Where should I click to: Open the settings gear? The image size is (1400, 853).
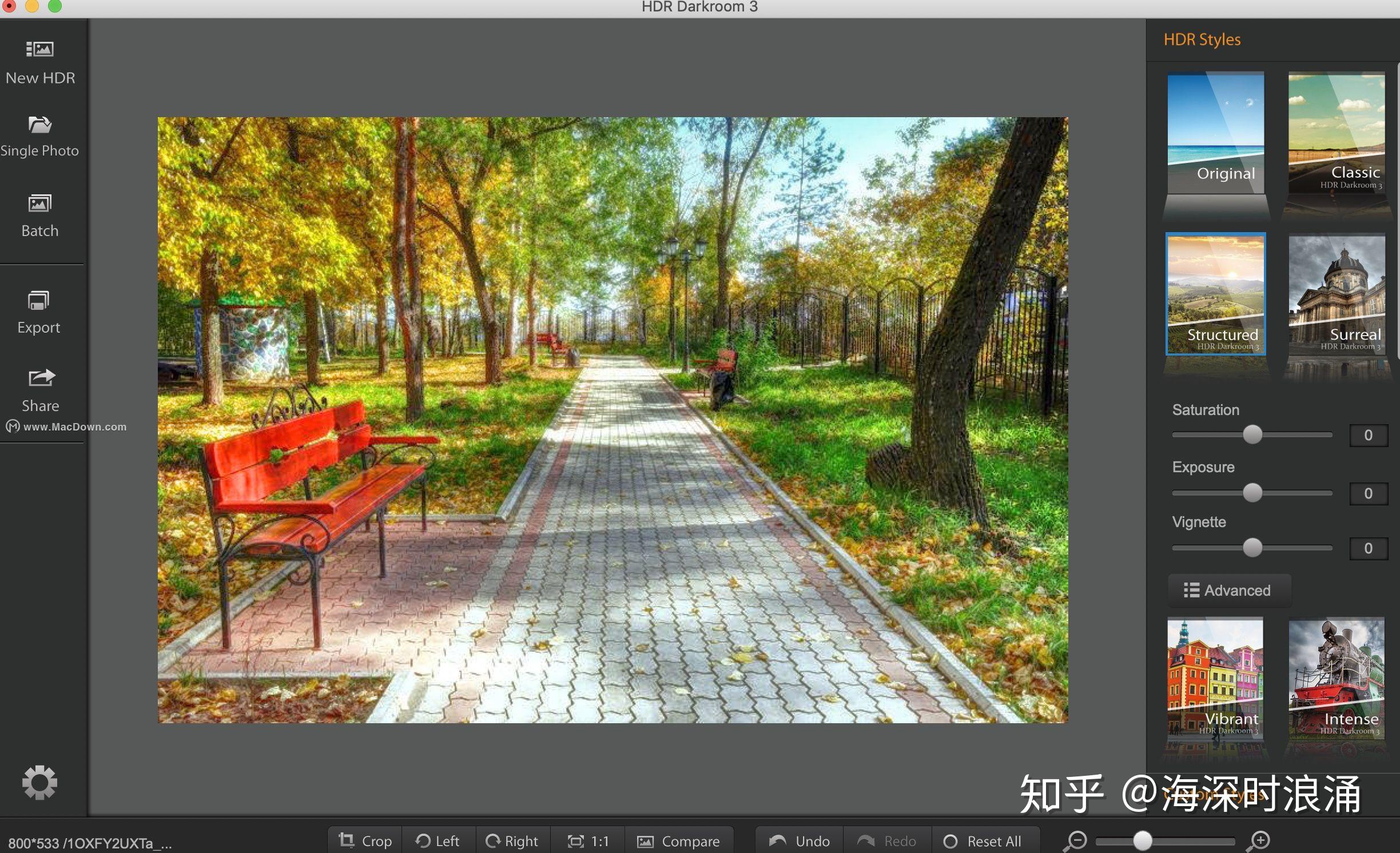[x=40, y=782]
